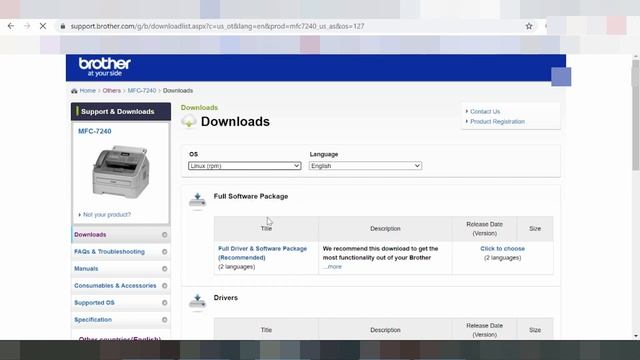Viewport: 640px width, 360px height.
Task: Click the Downloads breadcrumb text
Action: (x=178, y=91)
